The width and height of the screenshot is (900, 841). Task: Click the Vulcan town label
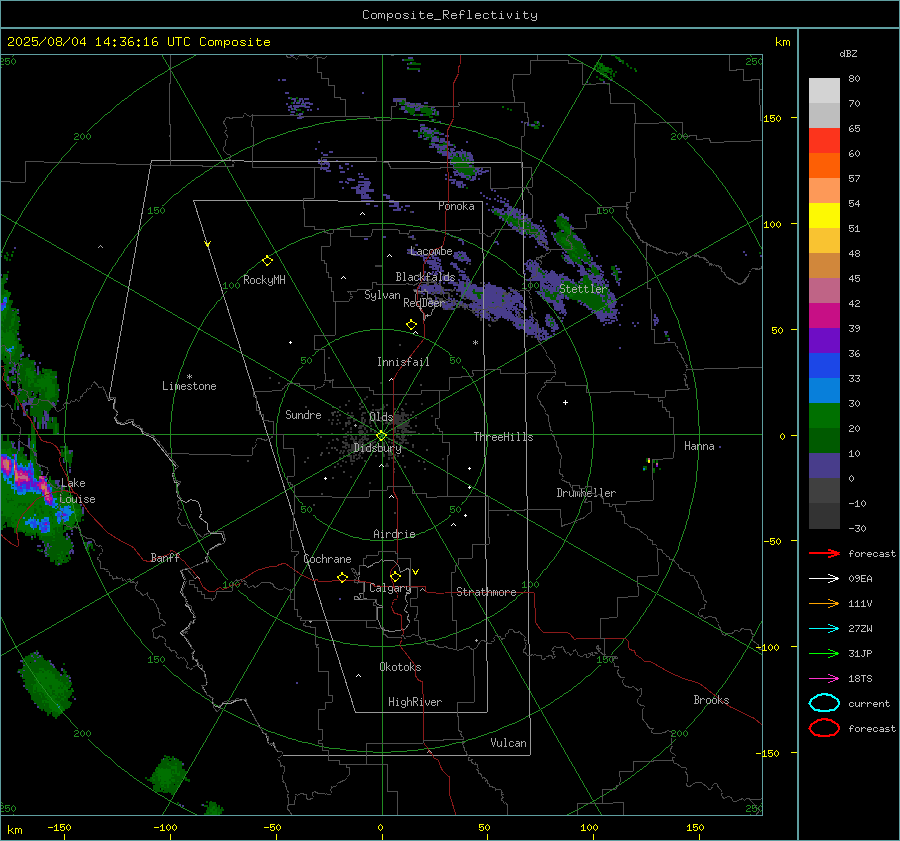pos(508,743)
